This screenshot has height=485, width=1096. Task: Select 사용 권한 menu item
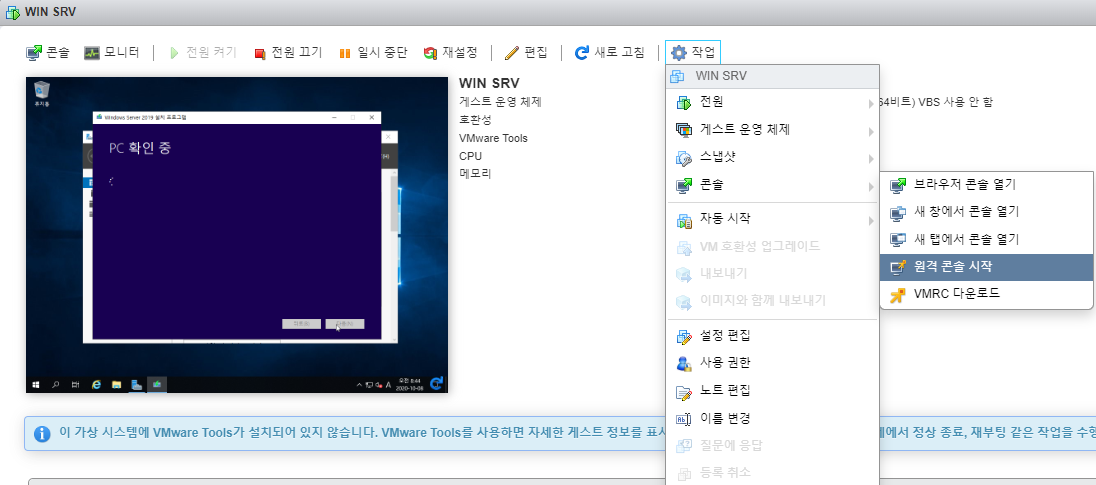772,363
